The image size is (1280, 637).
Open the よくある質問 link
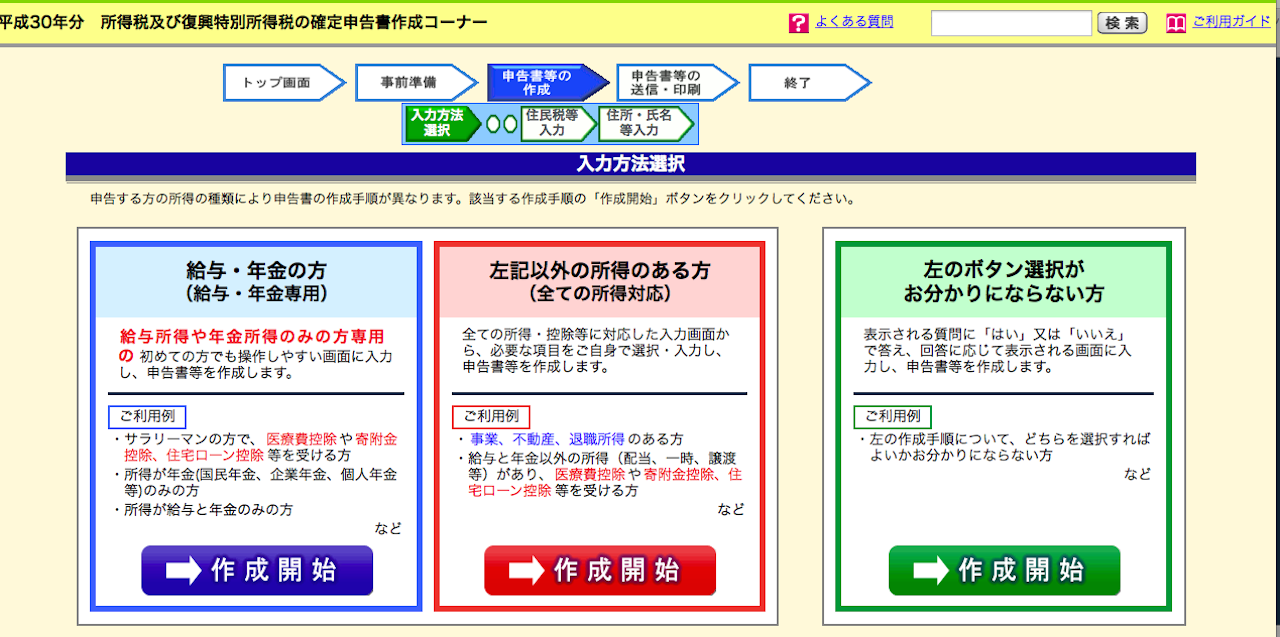[854, 21]
